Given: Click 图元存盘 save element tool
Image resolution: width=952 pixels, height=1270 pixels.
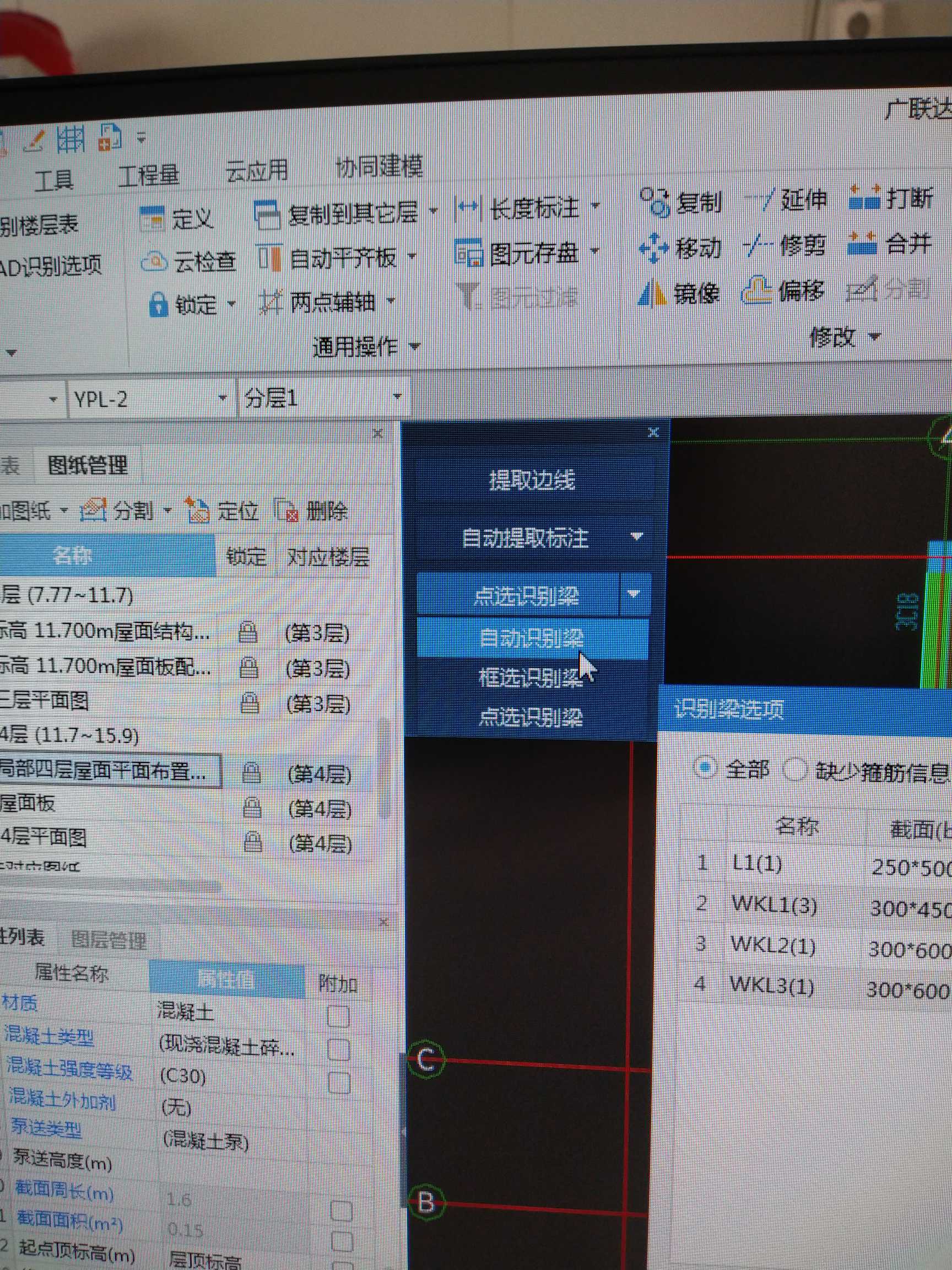Looking at the screenshot, I should click(x=517, y=252).
